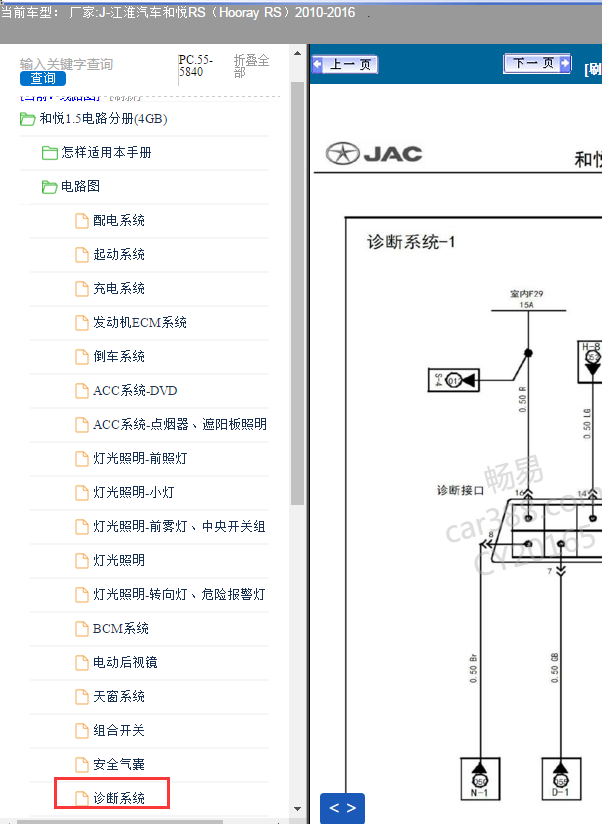The image size is (602, 824).
Task: Click the page icon beside BCM系统
Action: (x=82, y=629)
